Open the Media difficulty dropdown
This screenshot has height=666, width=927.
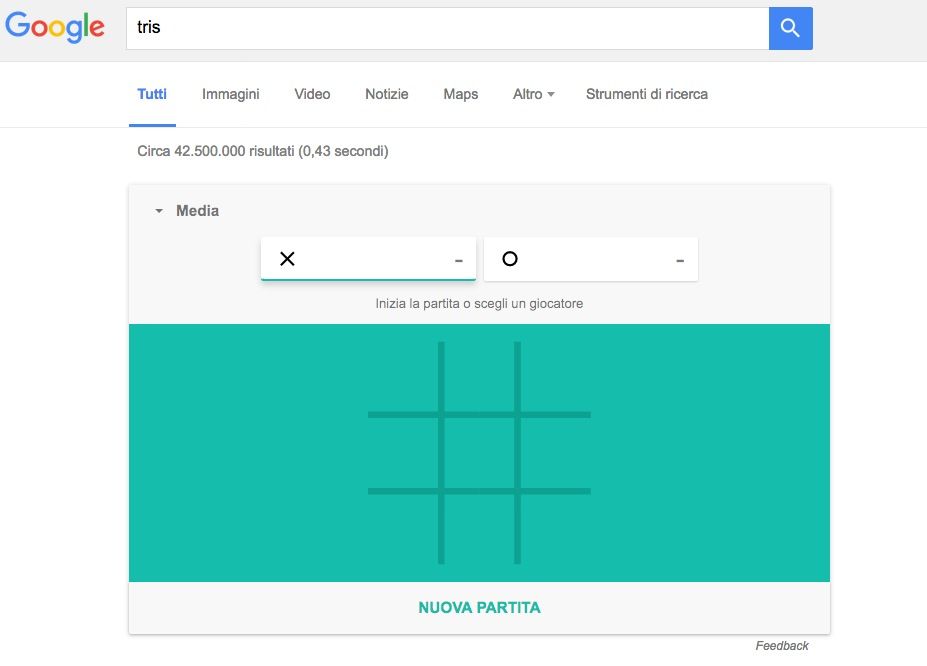click(187, 211)
